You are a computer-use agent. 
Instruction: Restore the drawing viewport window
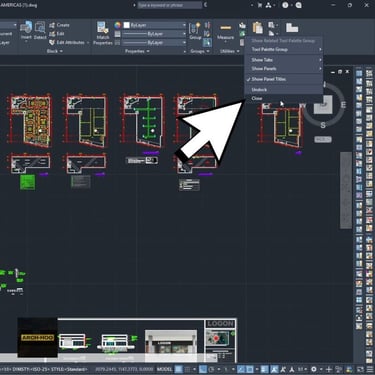tap(340, 72)
